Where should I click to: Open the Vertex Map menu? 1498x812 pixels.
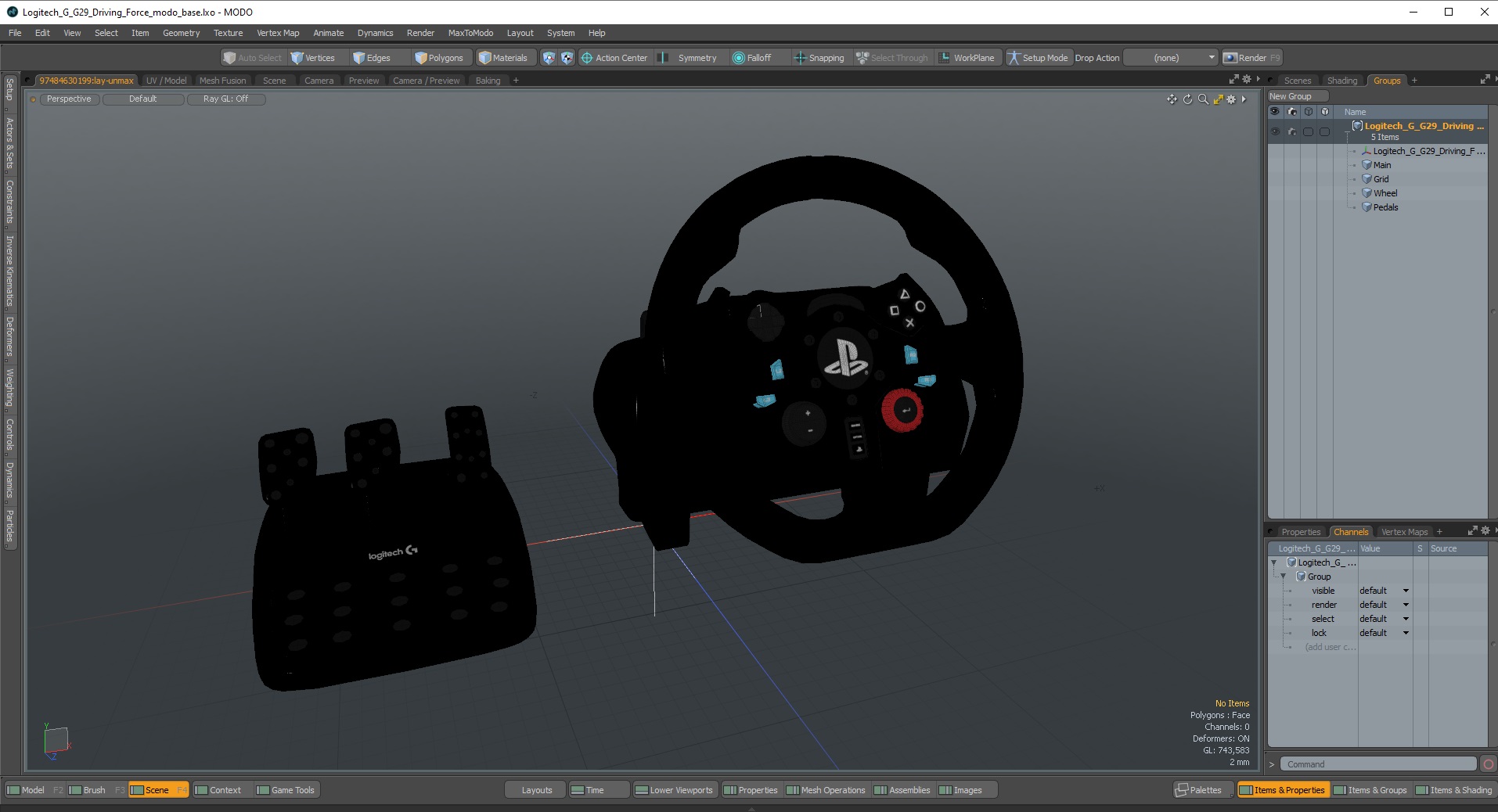278,33
